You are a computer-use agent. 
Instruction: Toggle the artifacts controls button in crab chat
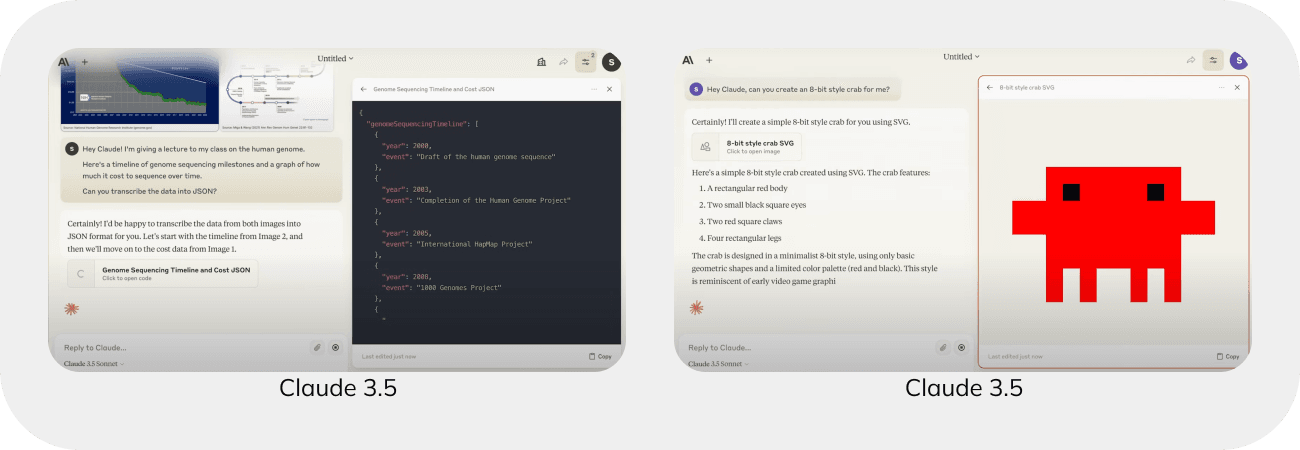point(1212,60)
